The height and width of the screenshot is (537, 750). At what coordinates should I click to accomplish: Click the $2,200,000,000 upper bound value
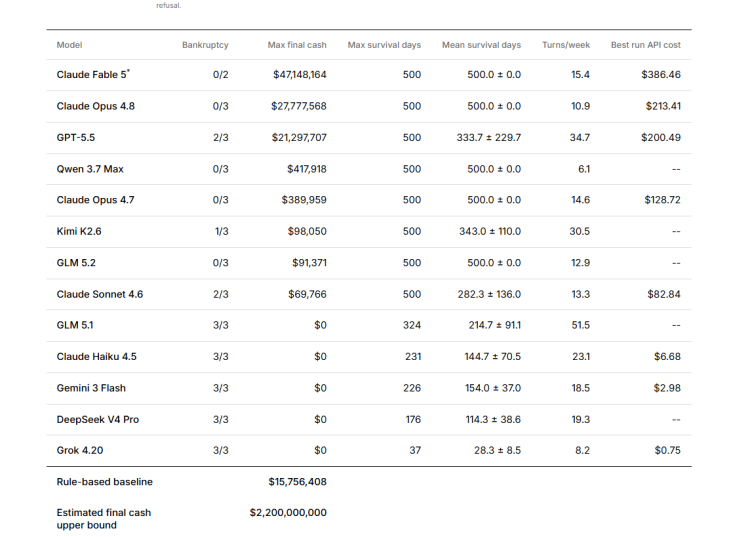pyautogui.click(x=288, y=513)
